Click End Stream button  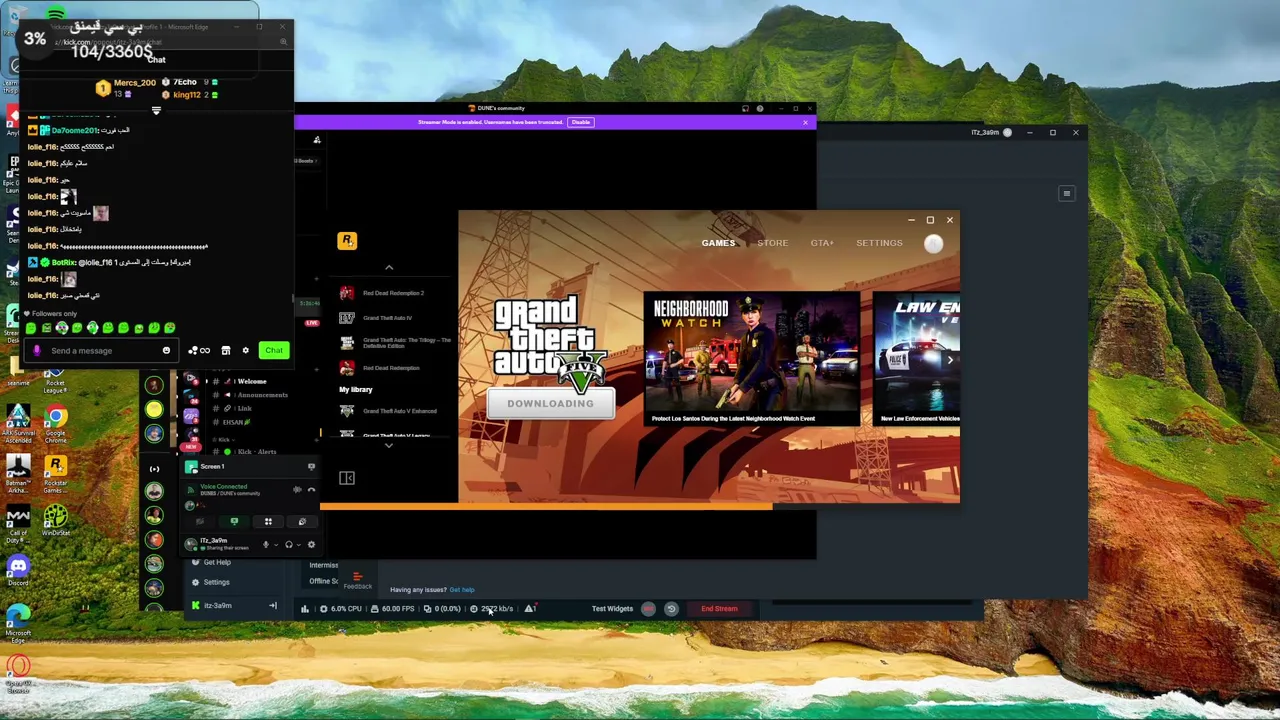[719, 609]
